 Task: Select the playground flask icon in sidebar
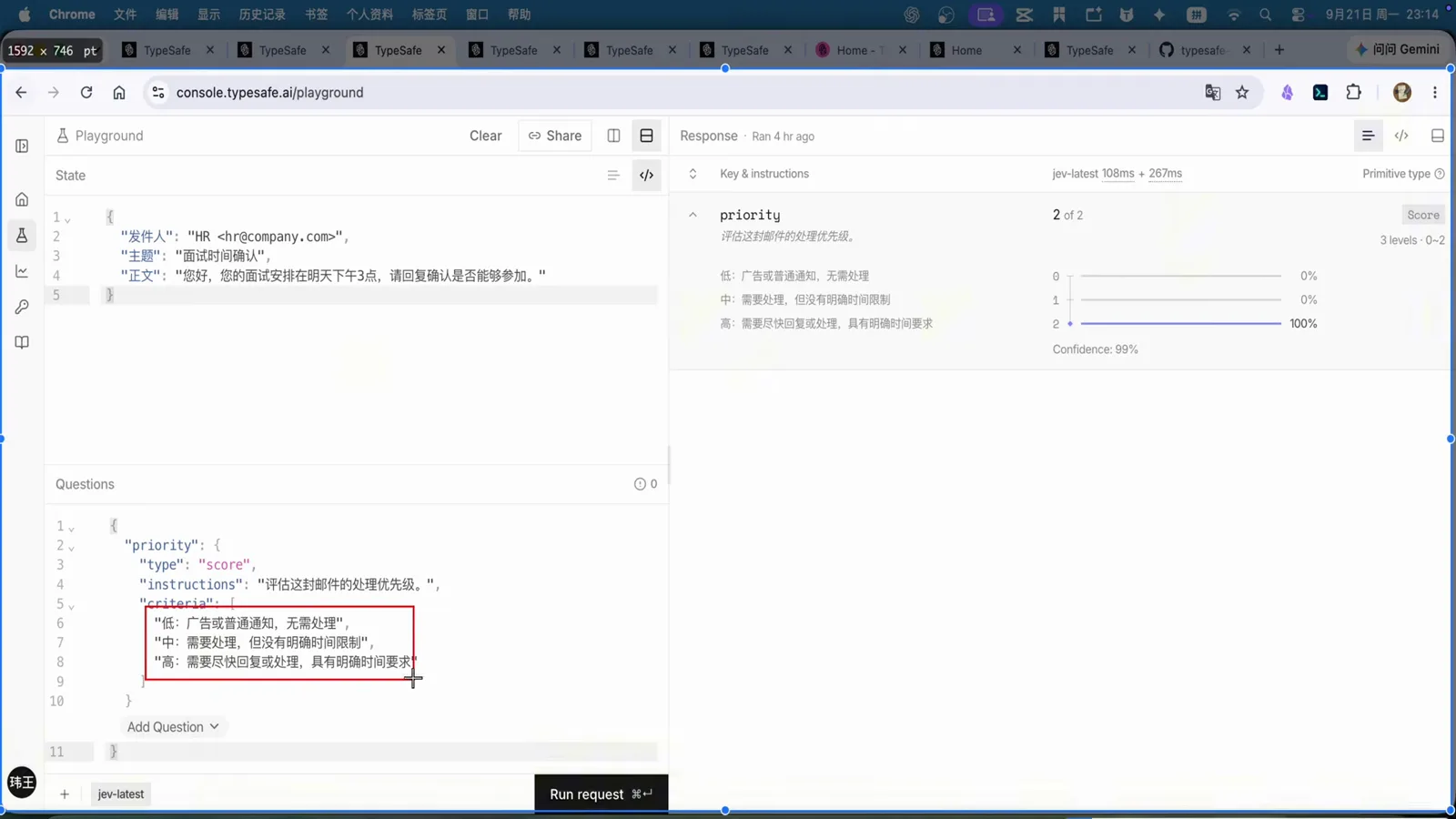[x=22, y=236]
